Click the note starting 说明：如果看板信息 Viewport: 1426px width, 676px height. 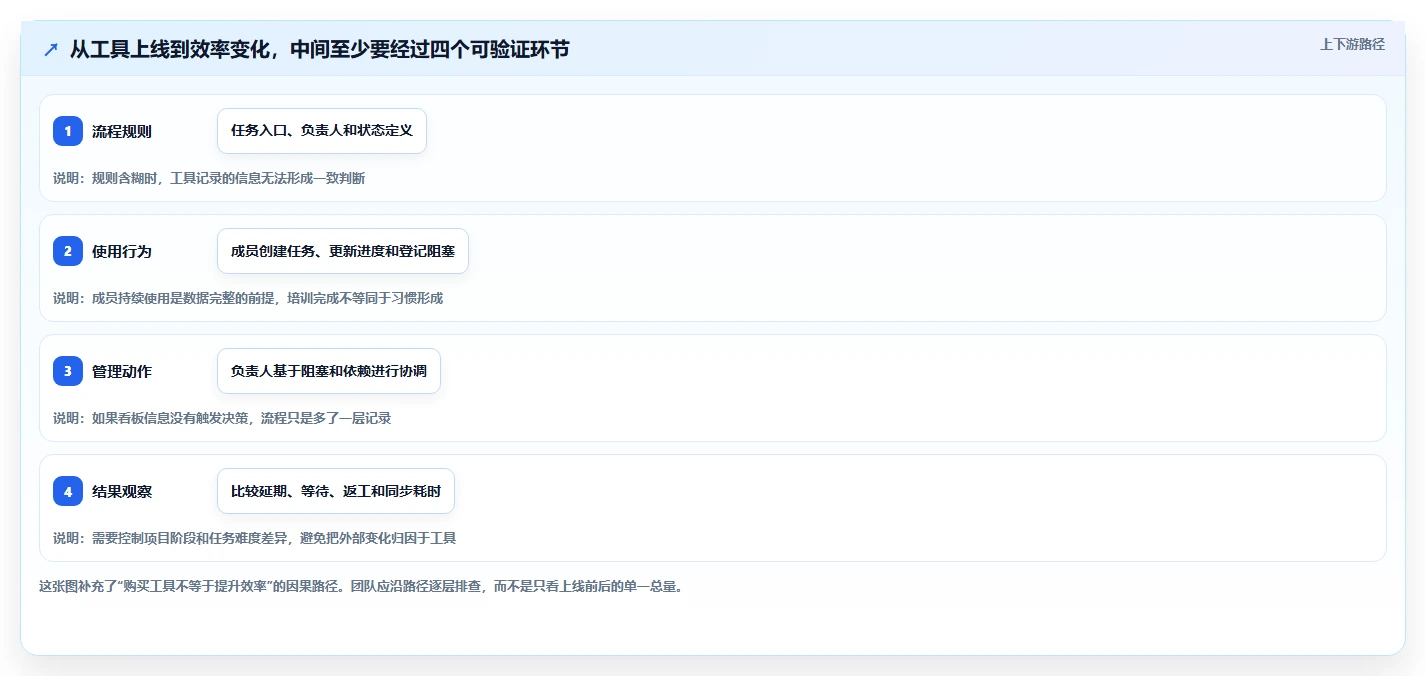tap(222, 418)
